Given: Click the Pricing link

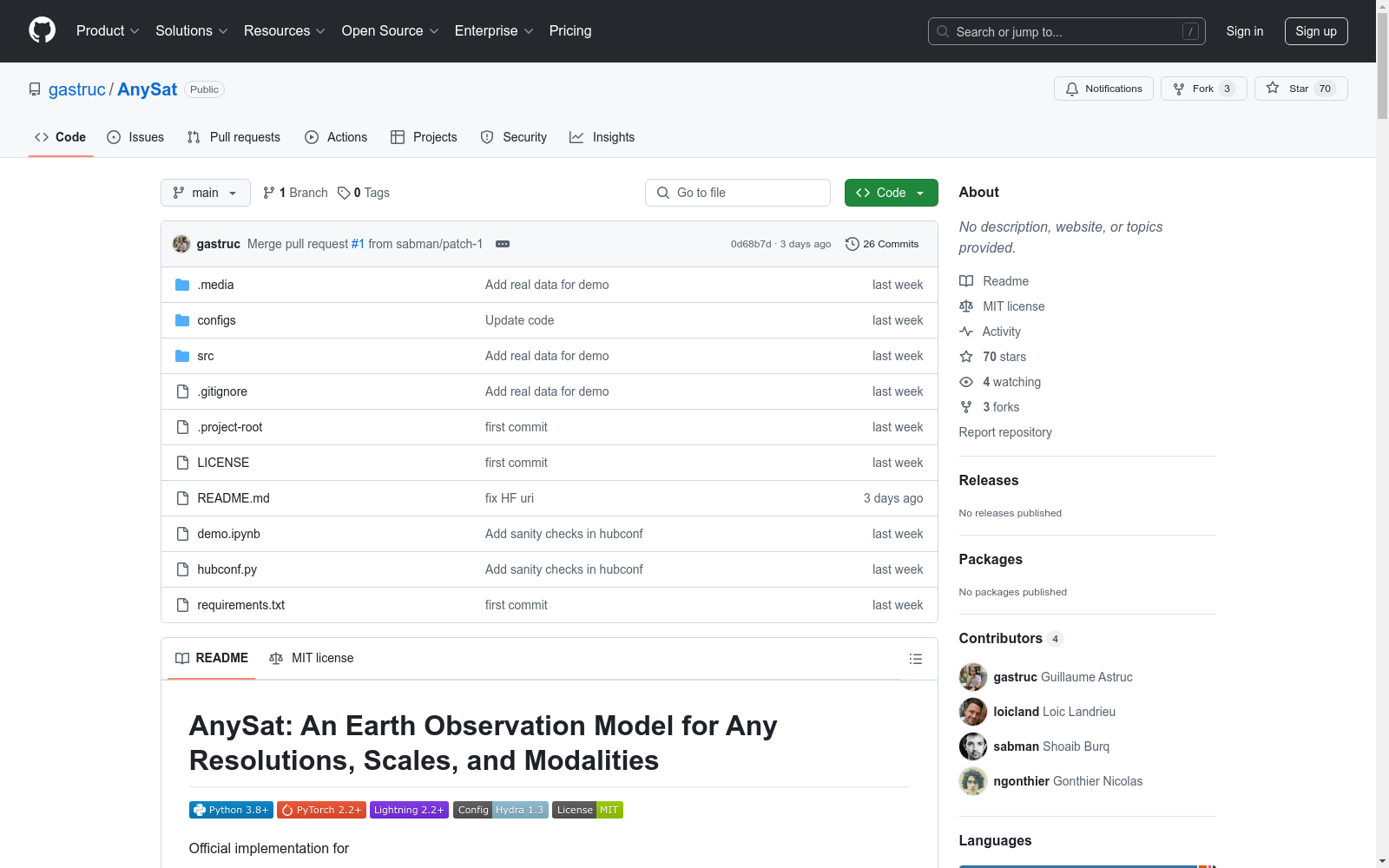Looking at the screenshot, I should (x=570, y=31).
